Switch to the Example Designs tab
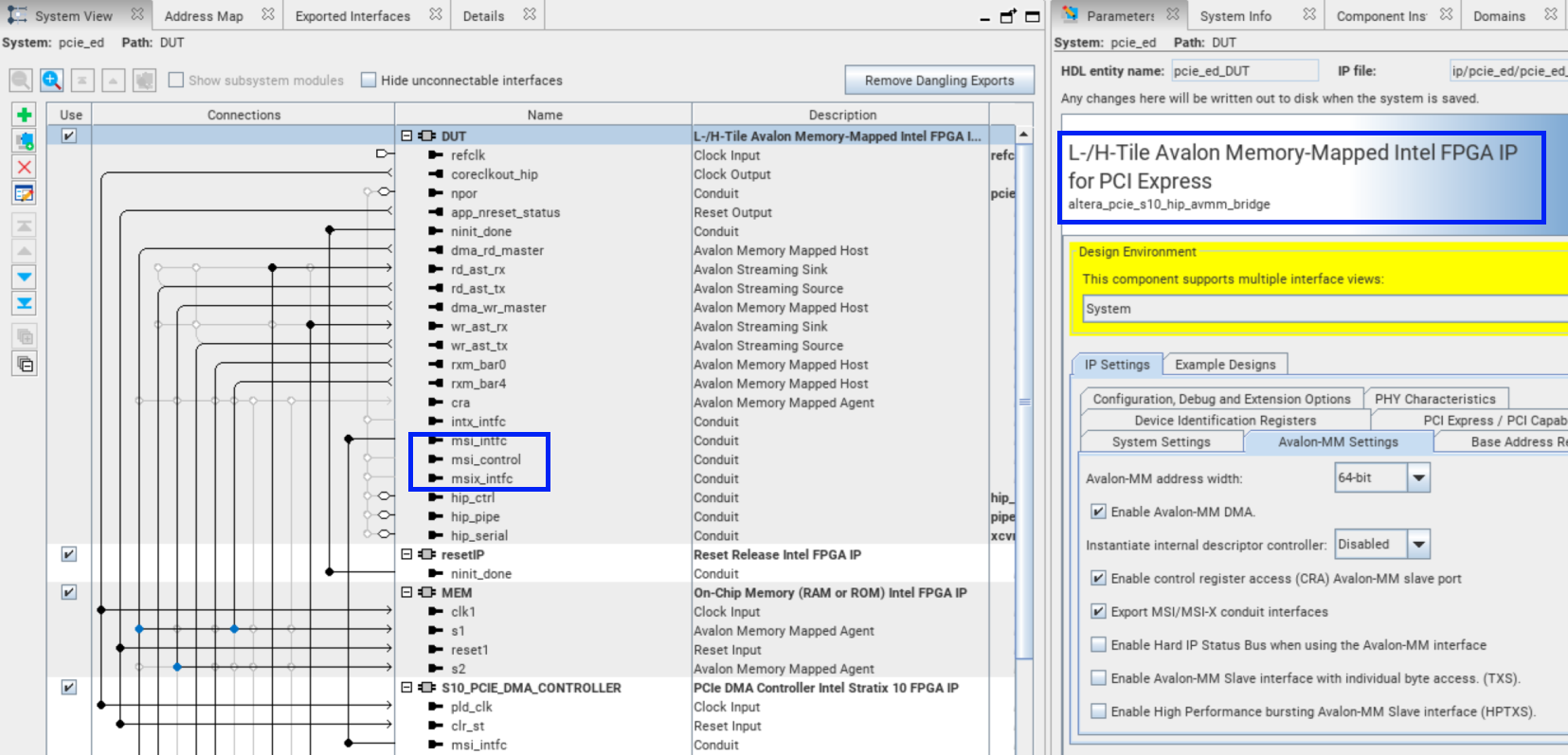 (1225, 365)
